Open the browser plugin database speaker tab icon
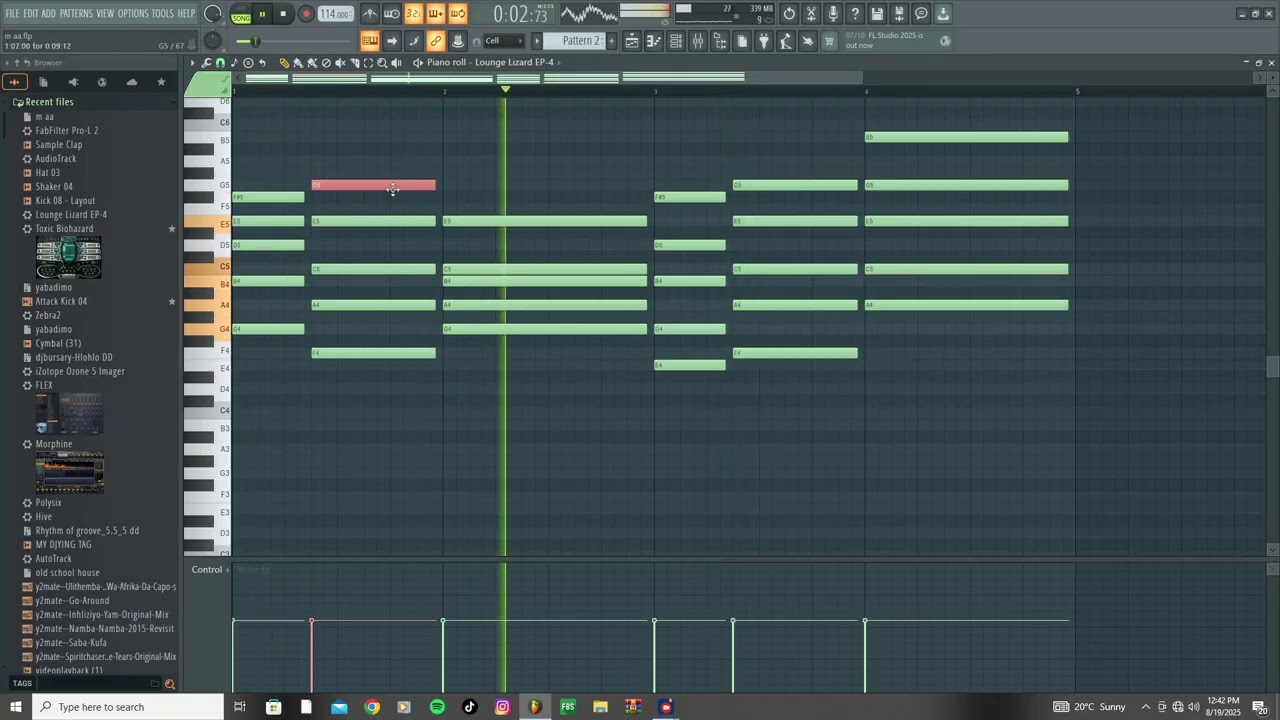This screenshot has height=720, width=1280. (x=72, y=82)
